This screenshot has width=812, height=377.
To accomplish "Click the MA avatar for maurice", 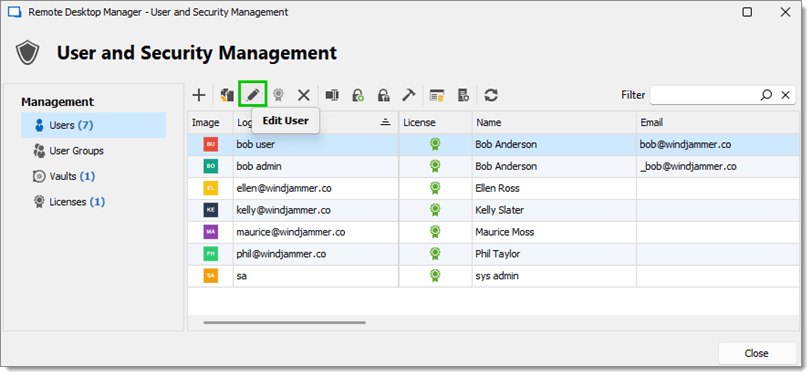I will [210, 232].
